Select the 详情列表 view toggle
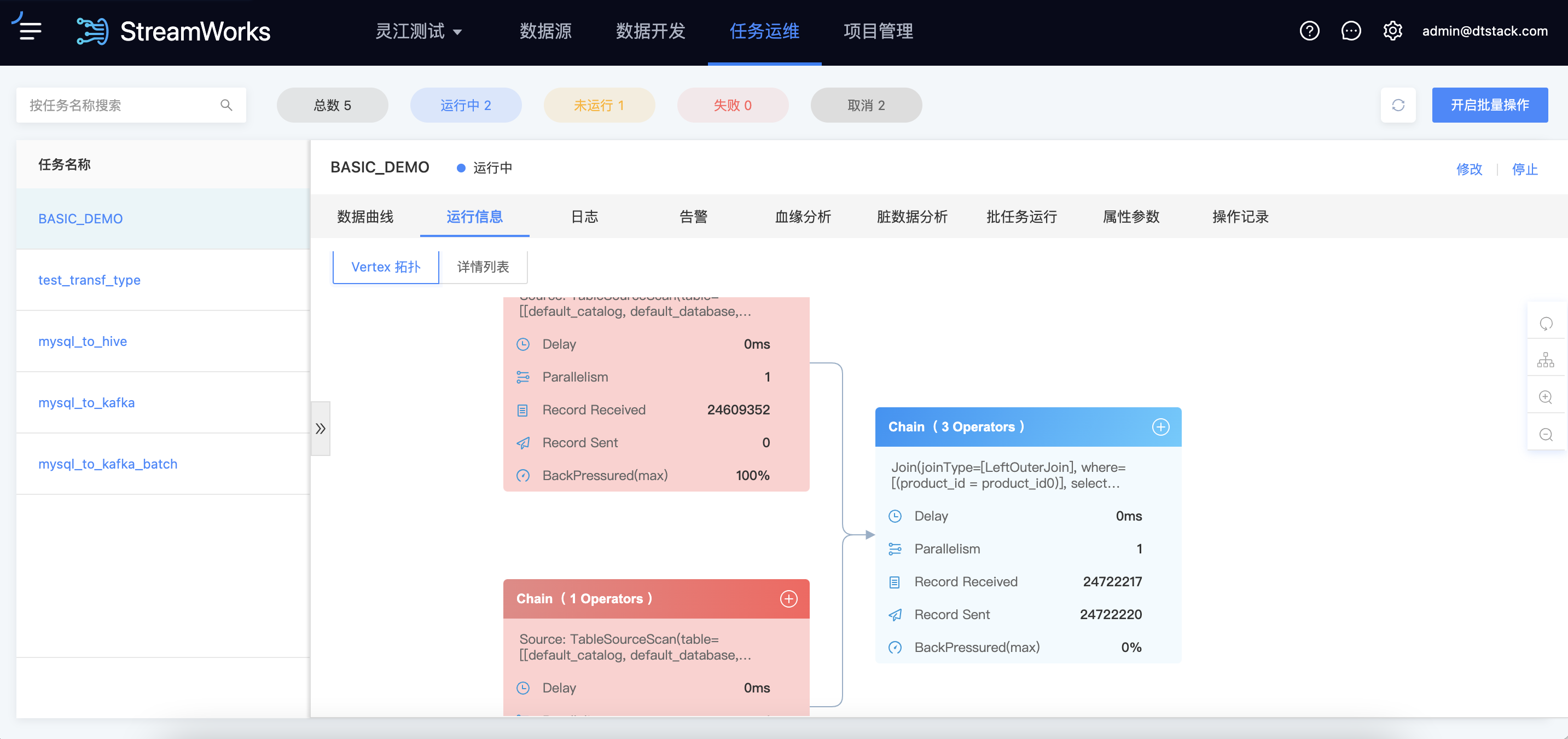1568x739 pixels. tap(483, 267)
